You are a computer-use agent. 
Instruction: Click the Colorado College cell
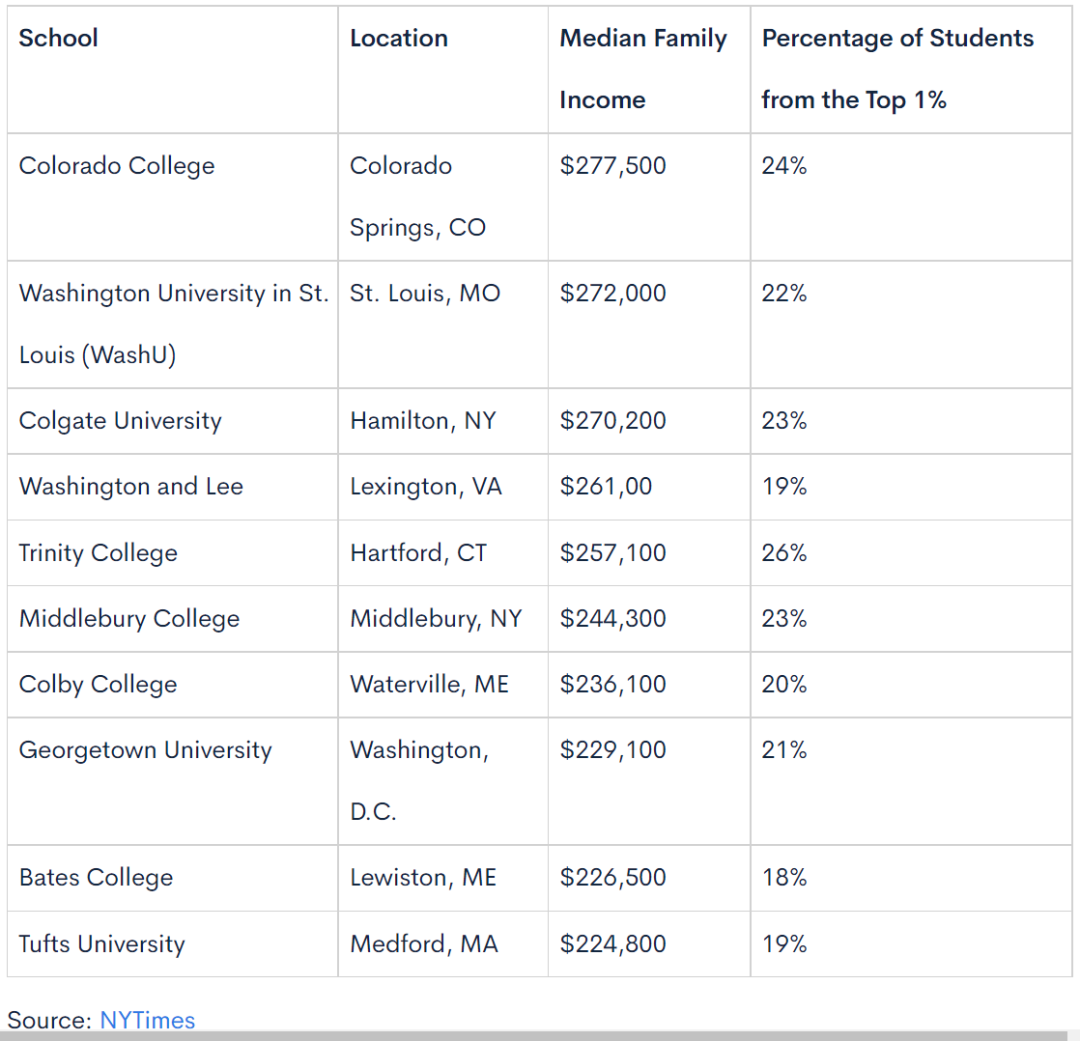point(116,165)
